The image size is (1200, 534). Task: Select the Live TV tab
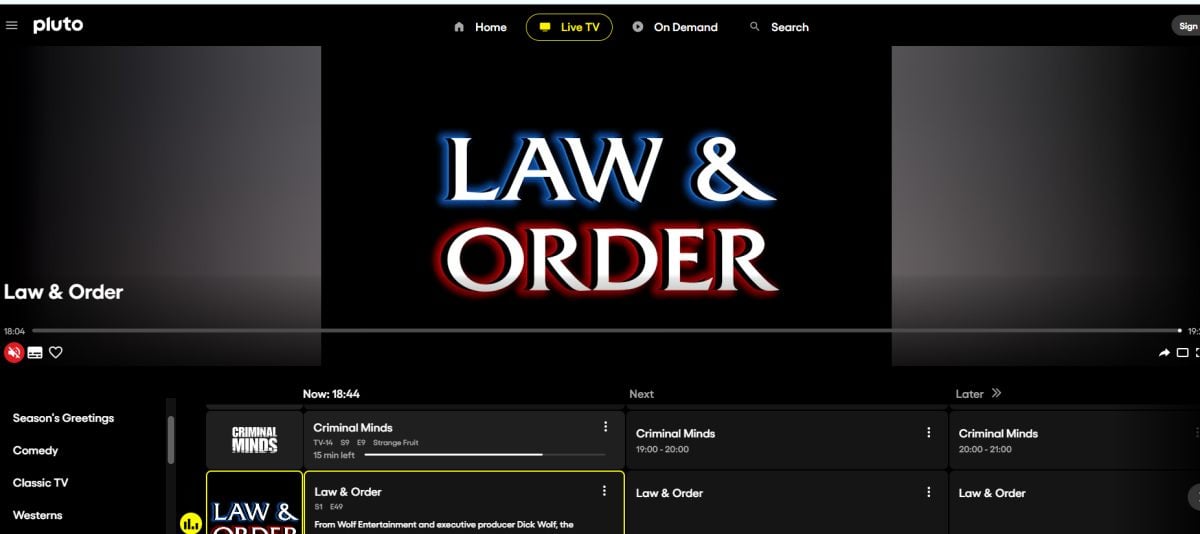click(569, 27)
